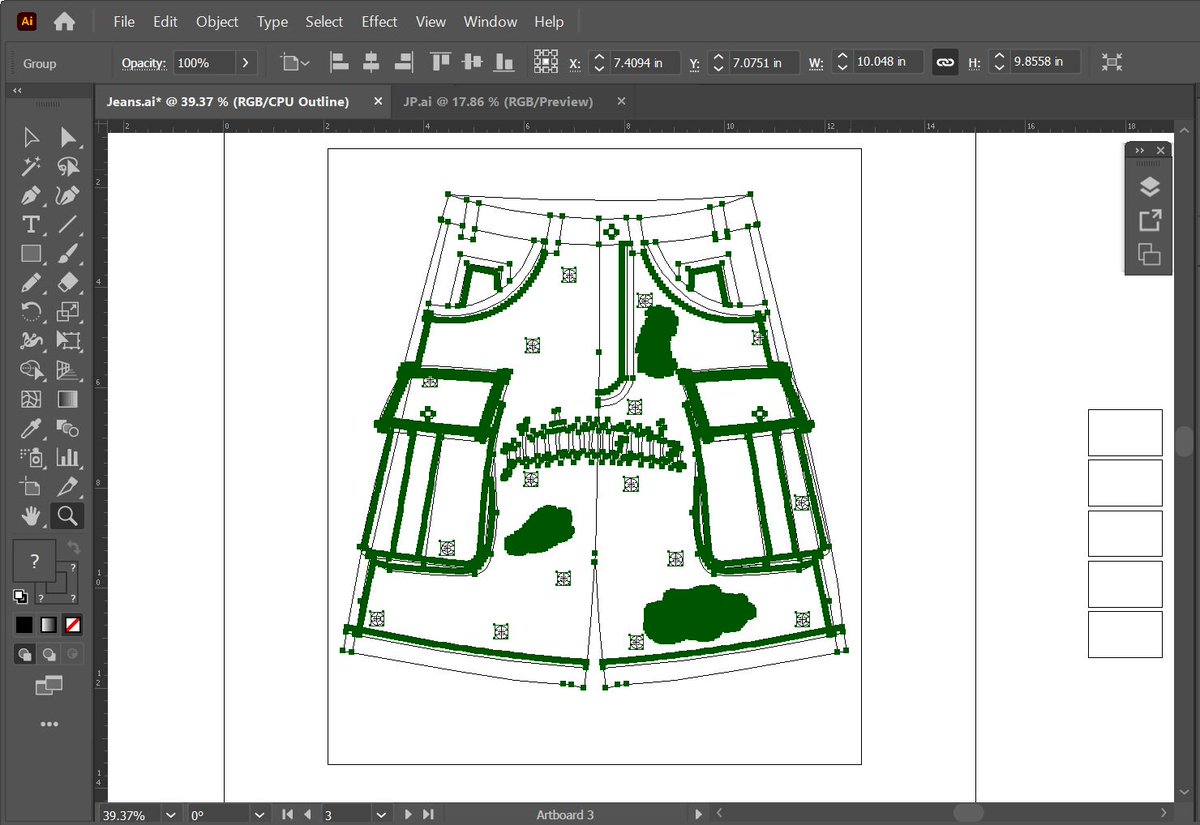Pick the Line Segment tool
Viewport: 1200px width, 825px height.
tap(68, 224)
